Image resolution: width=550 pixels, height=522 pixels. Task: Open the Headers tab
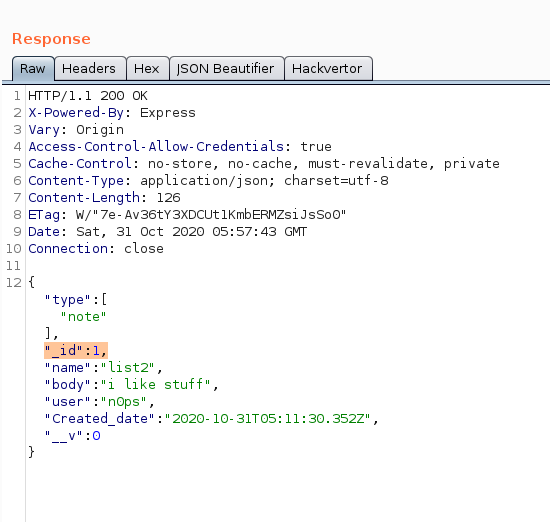pyautogui.click(x=90, y=68)
